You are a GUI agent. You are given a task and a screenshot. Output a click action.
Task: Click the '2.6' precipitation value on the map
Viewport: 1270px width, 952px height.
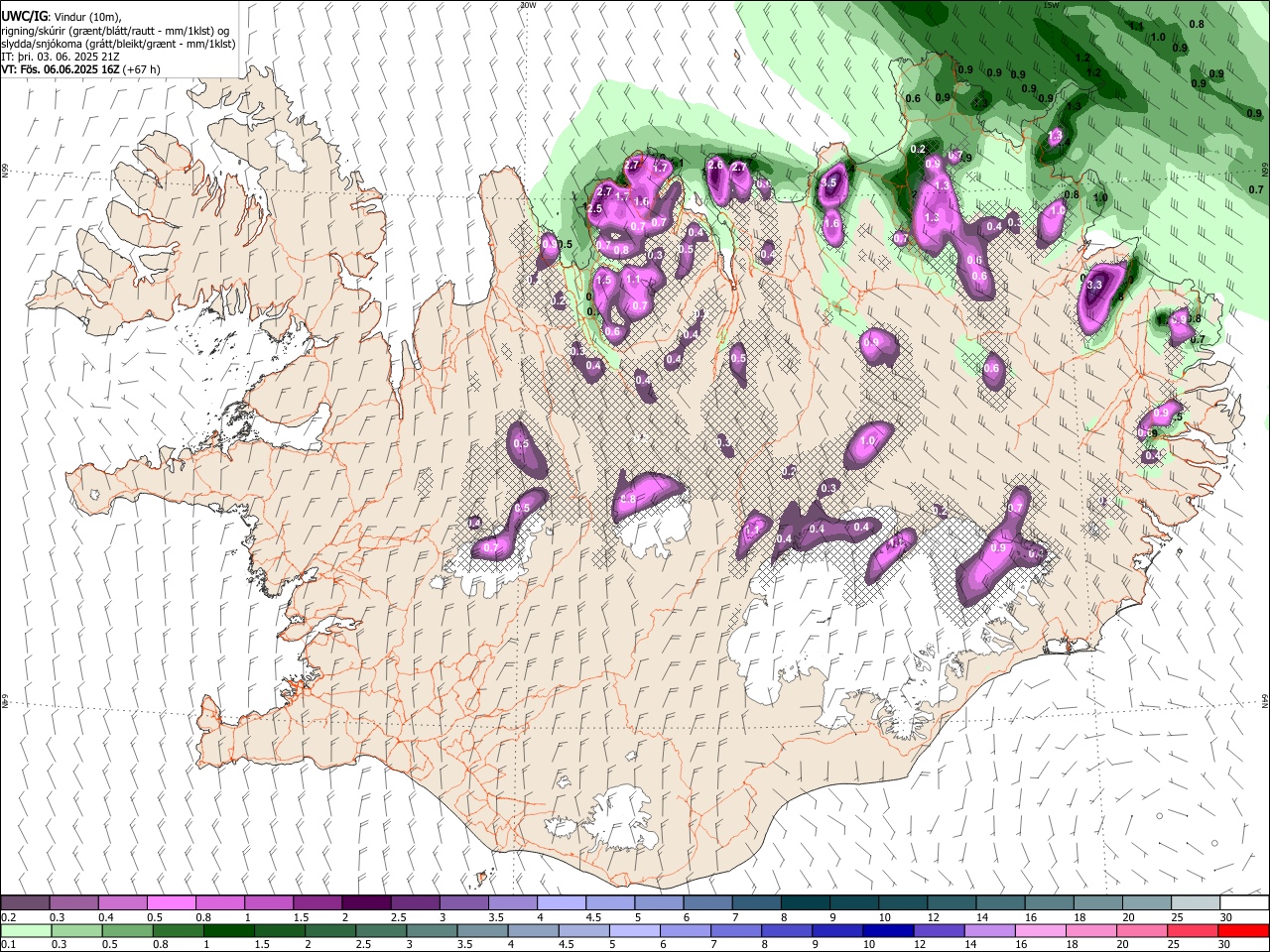pyautogui.click(x=715, y=166)
